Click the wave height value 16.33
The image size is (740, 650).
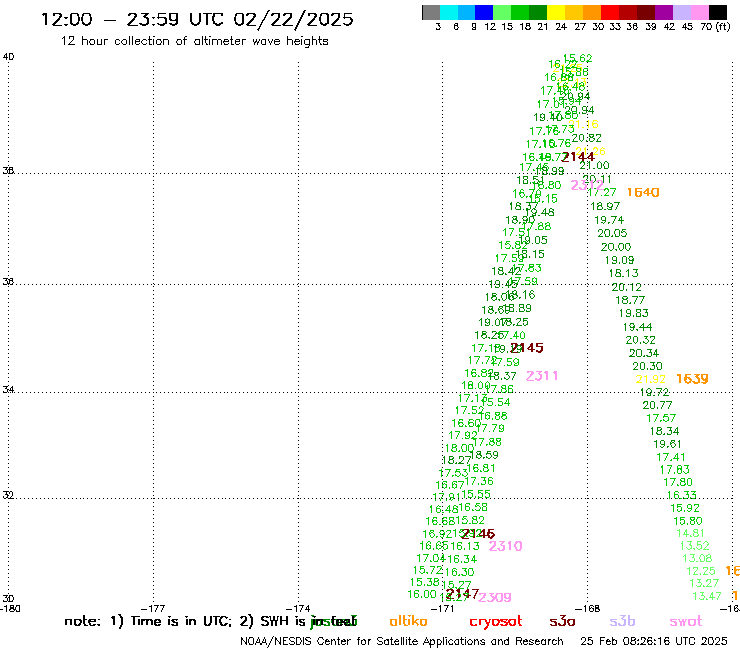(x=681, y=495)
